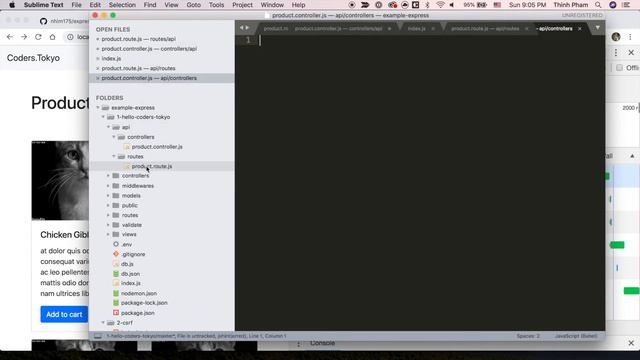
Task: Go to previous tab with left arrow
Action: click(242, 28)
